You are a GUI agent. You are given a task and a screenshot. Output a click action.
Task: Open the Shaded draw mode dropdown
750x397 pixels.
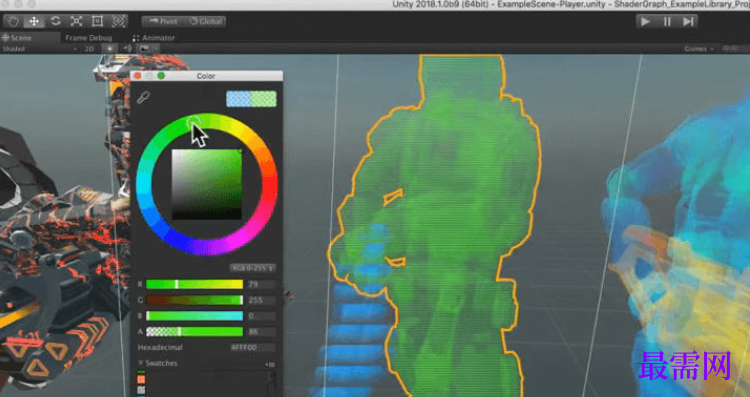pyautogui.click(x=40, y=49)
